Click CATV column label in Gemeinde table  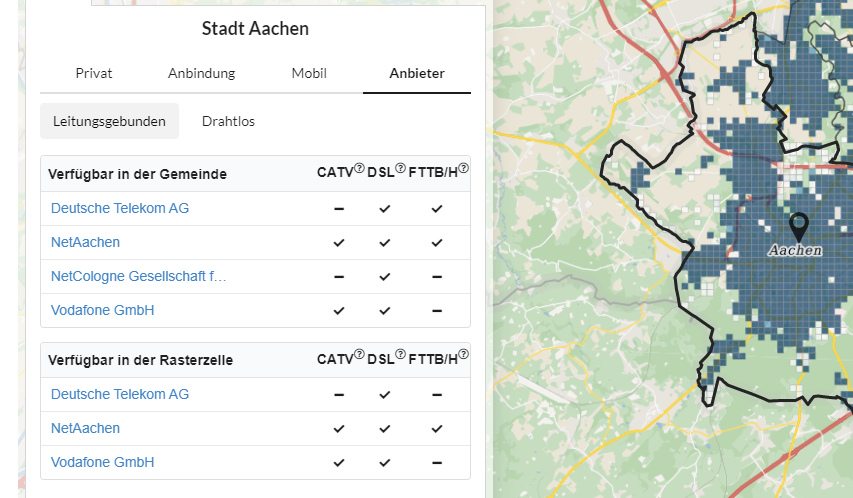coord(336,173)
